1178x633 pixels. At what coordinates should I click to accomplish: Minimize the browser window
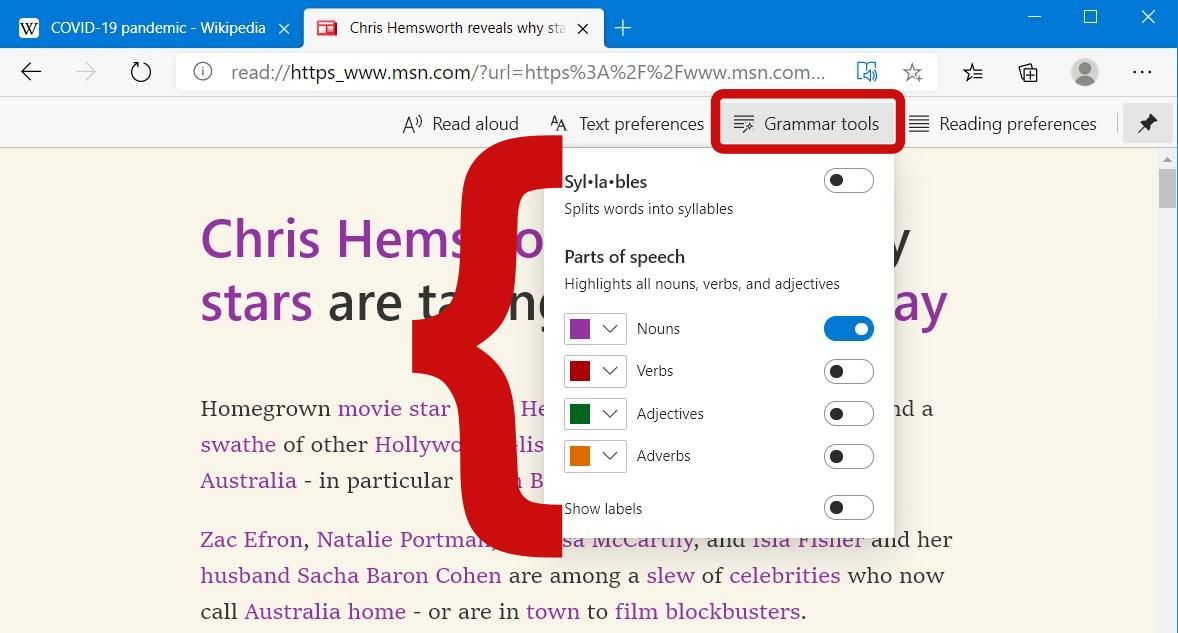coord(1035,17)
